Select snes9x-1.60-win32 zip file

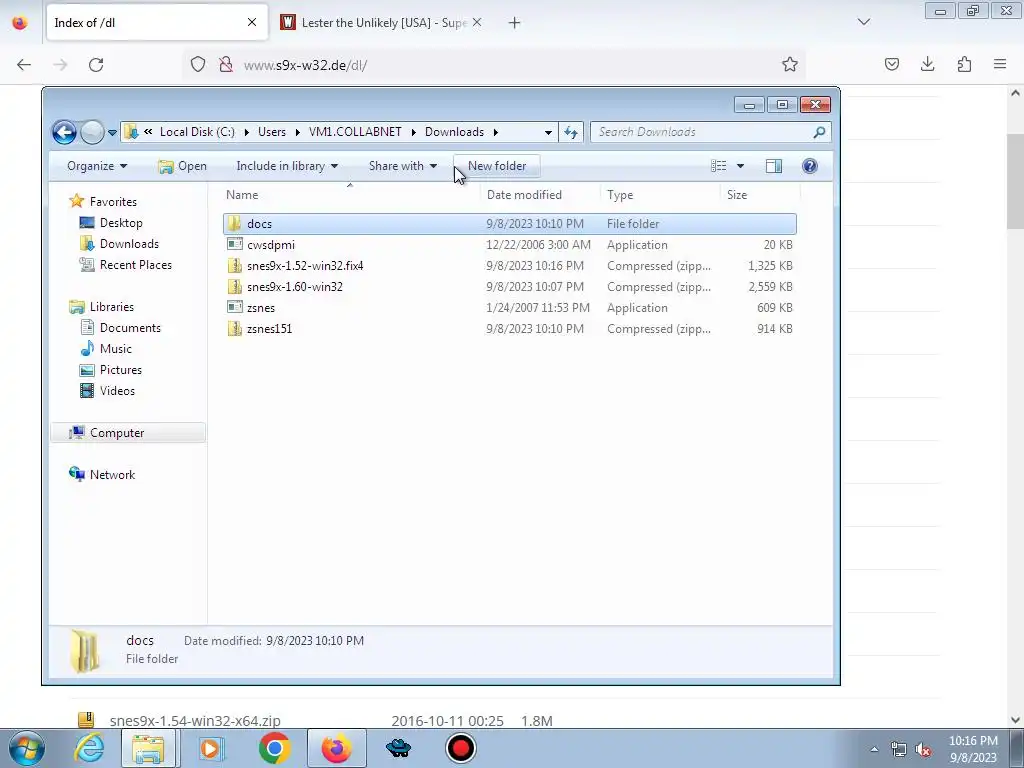[509, 287]
